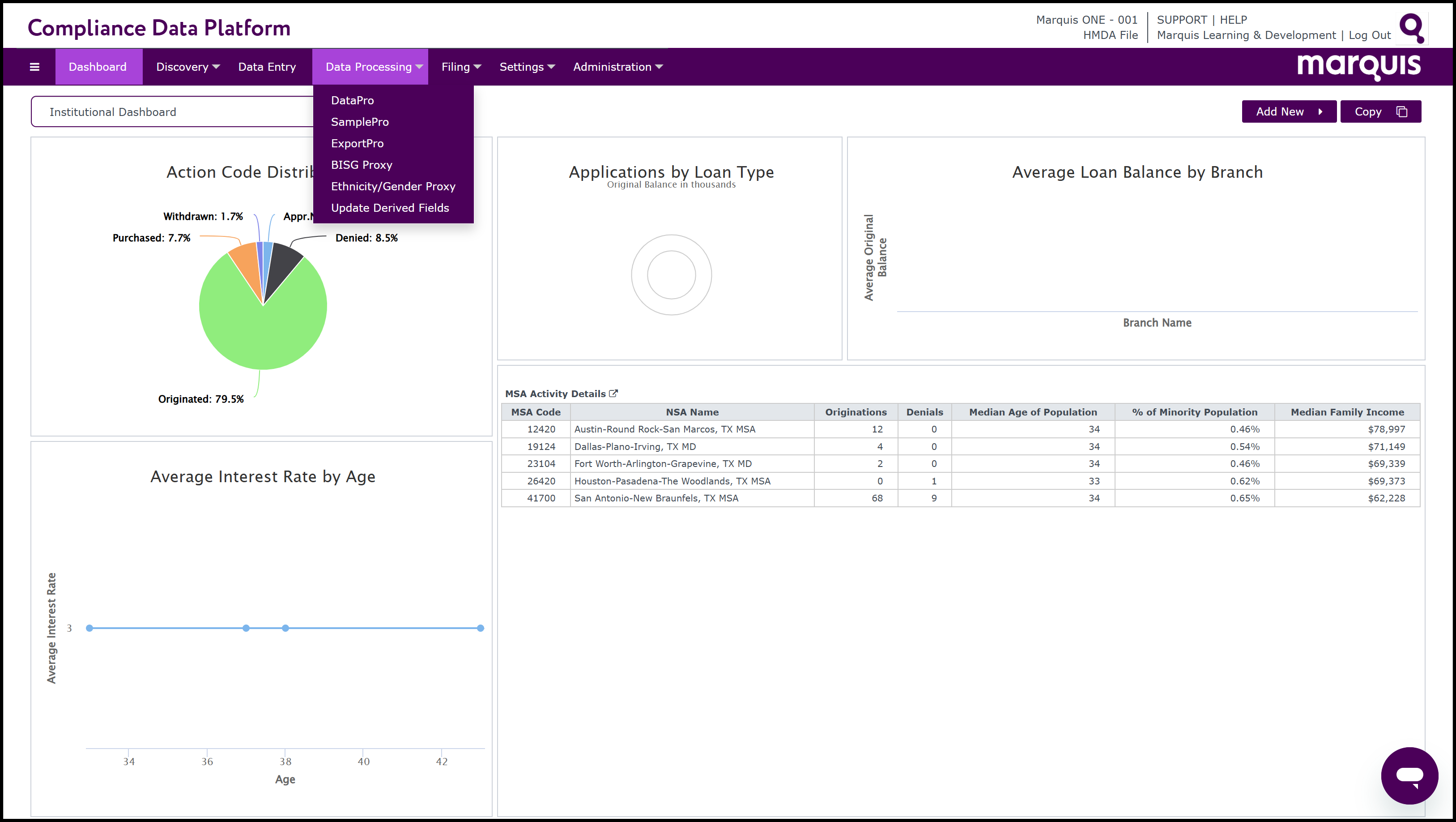
Task: Click the Marquis search magnifier icon
Action: point(1411,28)
